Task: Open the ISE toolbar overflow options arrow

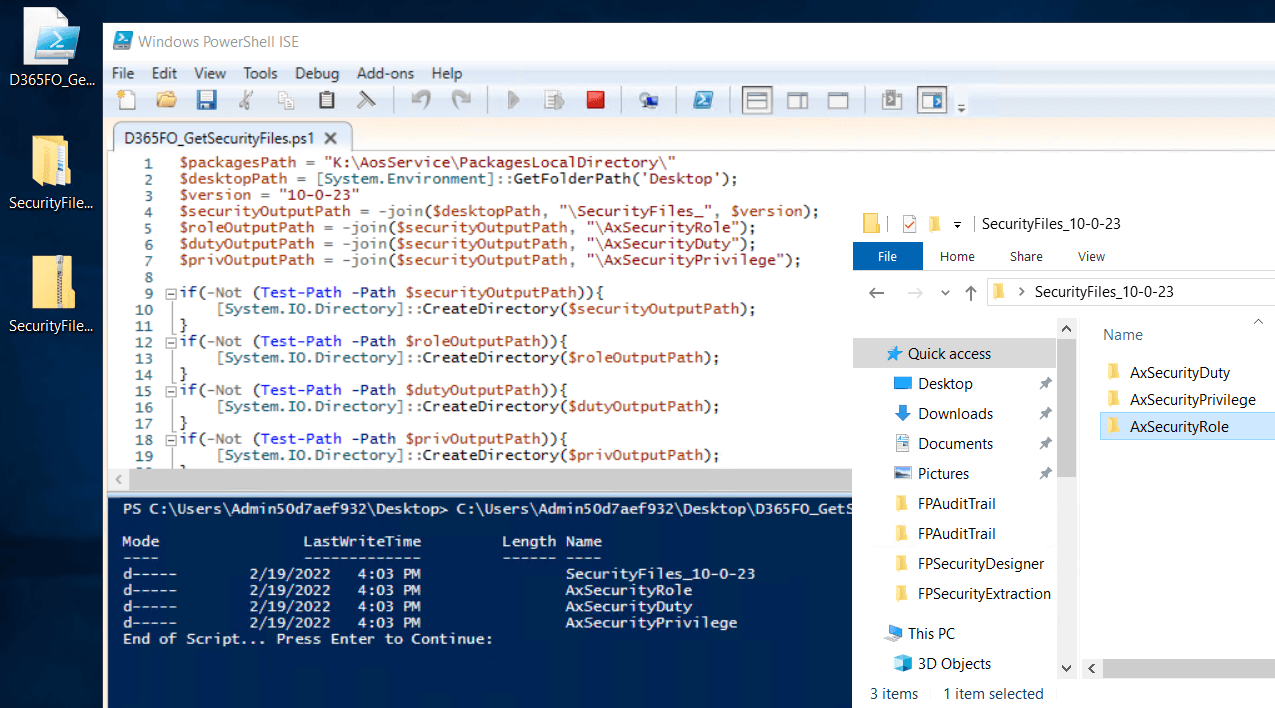Action: point(961,107)
